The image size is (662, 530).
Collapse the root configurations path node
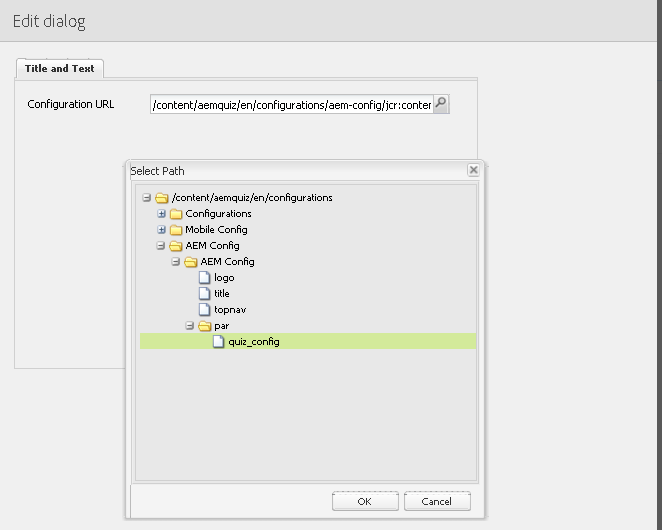point(147,198)
